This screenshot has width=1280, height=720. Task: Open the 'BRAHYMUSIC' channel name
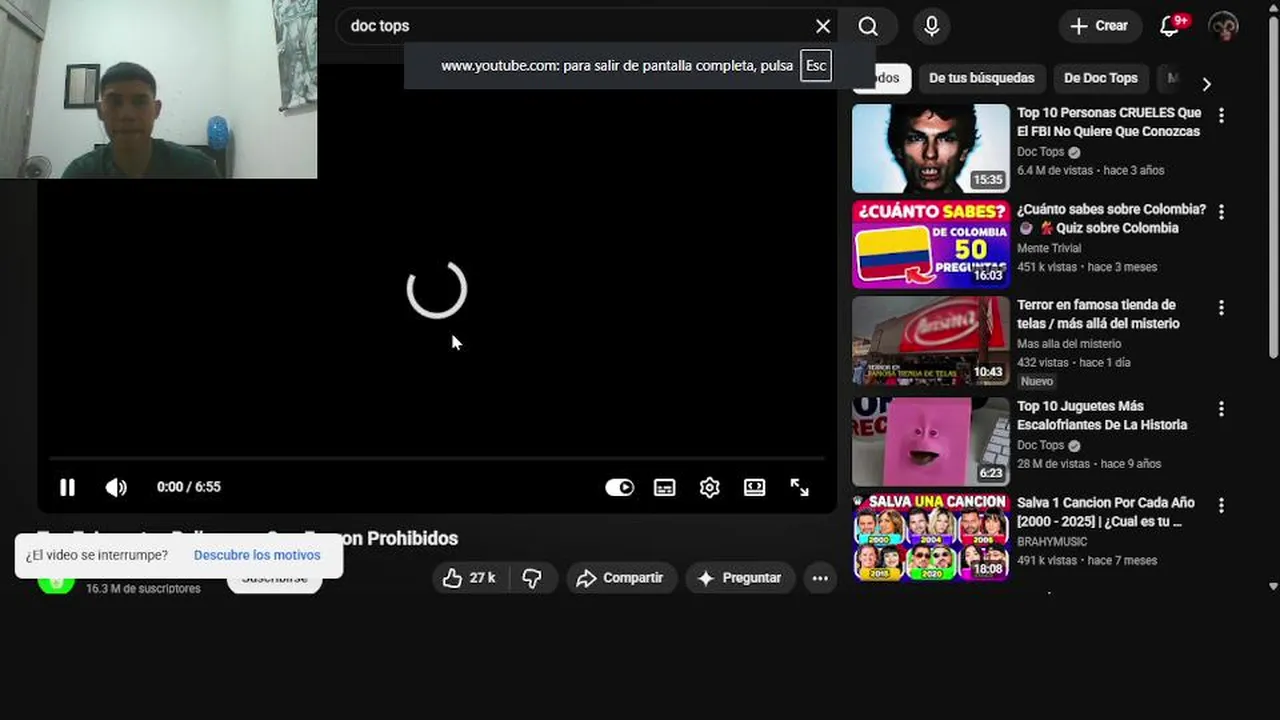click(1052, 542)
